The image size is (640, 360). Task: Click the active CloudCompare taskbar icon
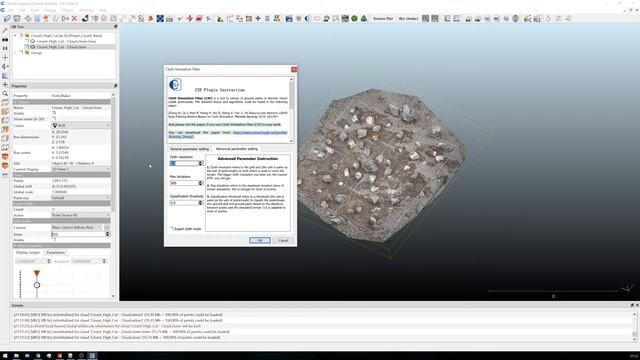(92, 356)
